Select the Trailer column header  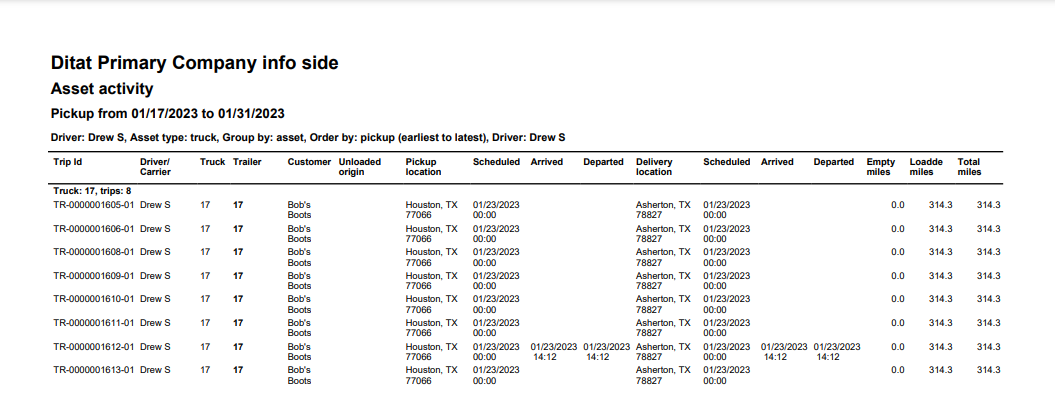click(x=247, y=162)
